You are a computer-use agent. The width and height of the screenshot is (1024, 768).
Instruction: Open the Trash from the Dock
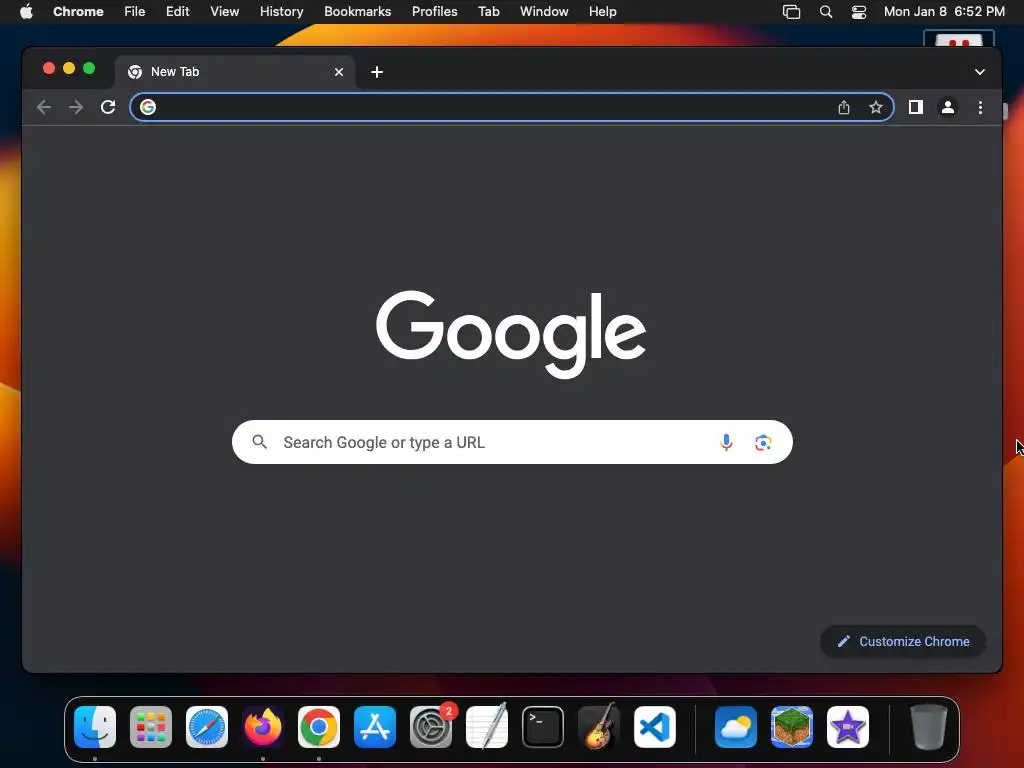pyautogui.click(x=929, y=726)
